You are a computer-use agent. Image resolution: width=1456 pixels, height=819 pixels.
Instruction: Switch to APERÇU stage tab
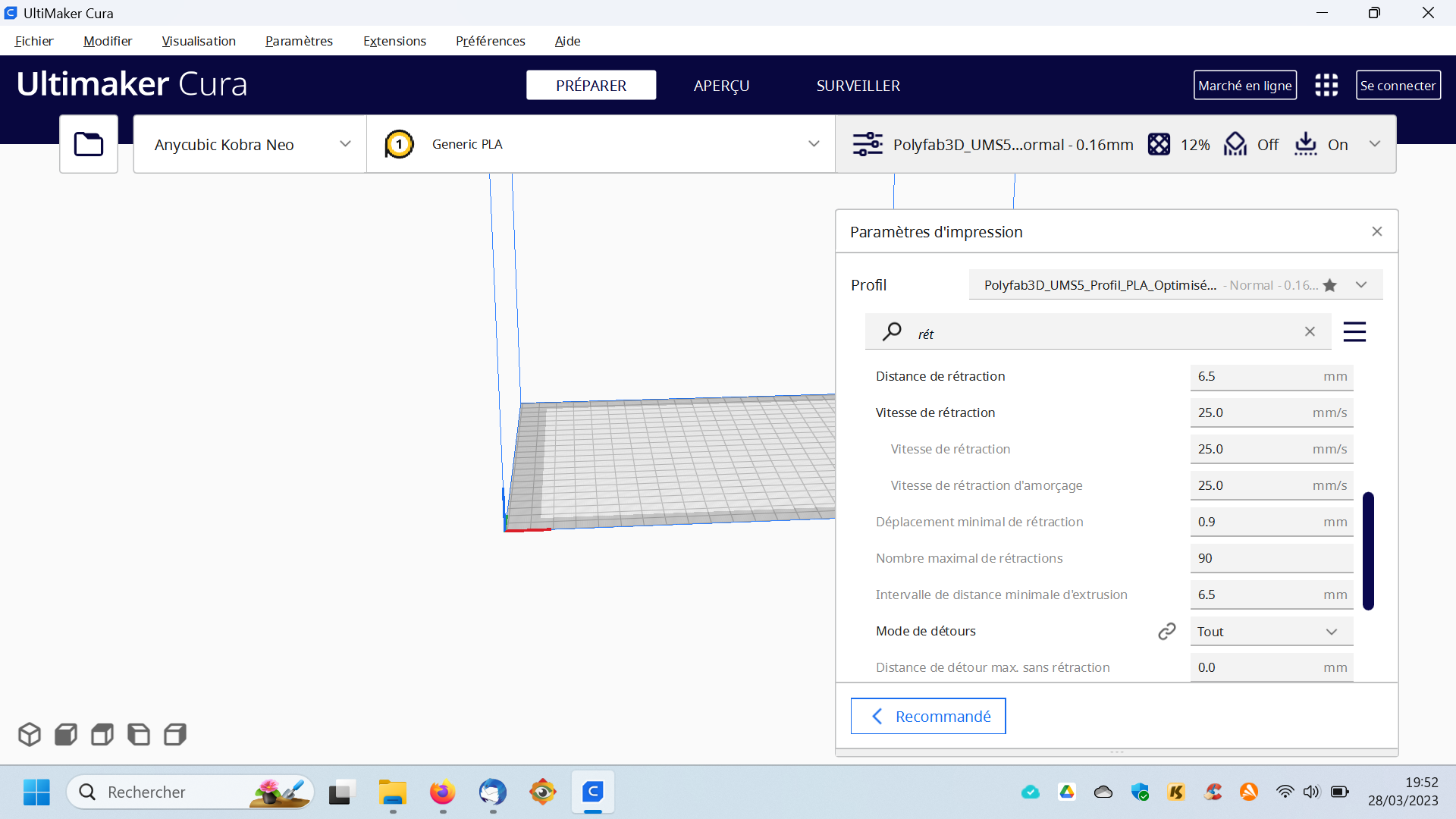[x=721, y=85]
